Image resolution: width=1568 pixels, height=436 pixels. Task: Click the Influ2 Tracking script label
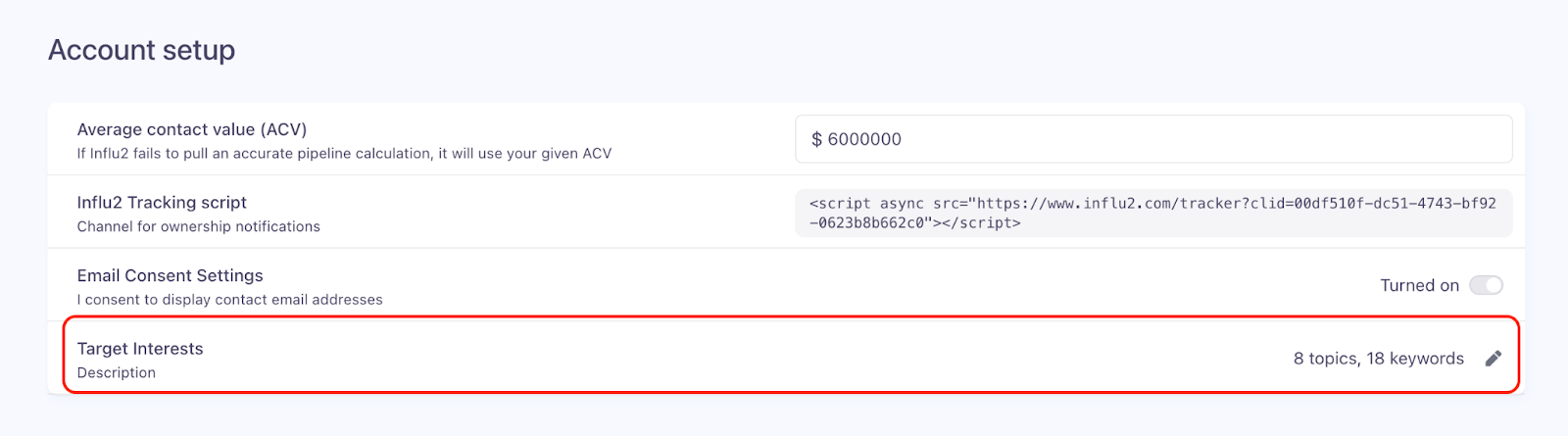(162, 203)
